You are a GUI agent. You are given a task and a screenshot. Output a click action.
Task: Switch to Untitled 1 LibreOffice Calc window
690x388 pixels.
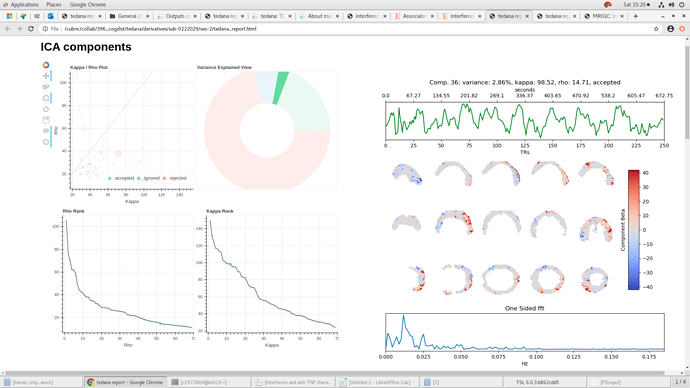pos(378,382)
